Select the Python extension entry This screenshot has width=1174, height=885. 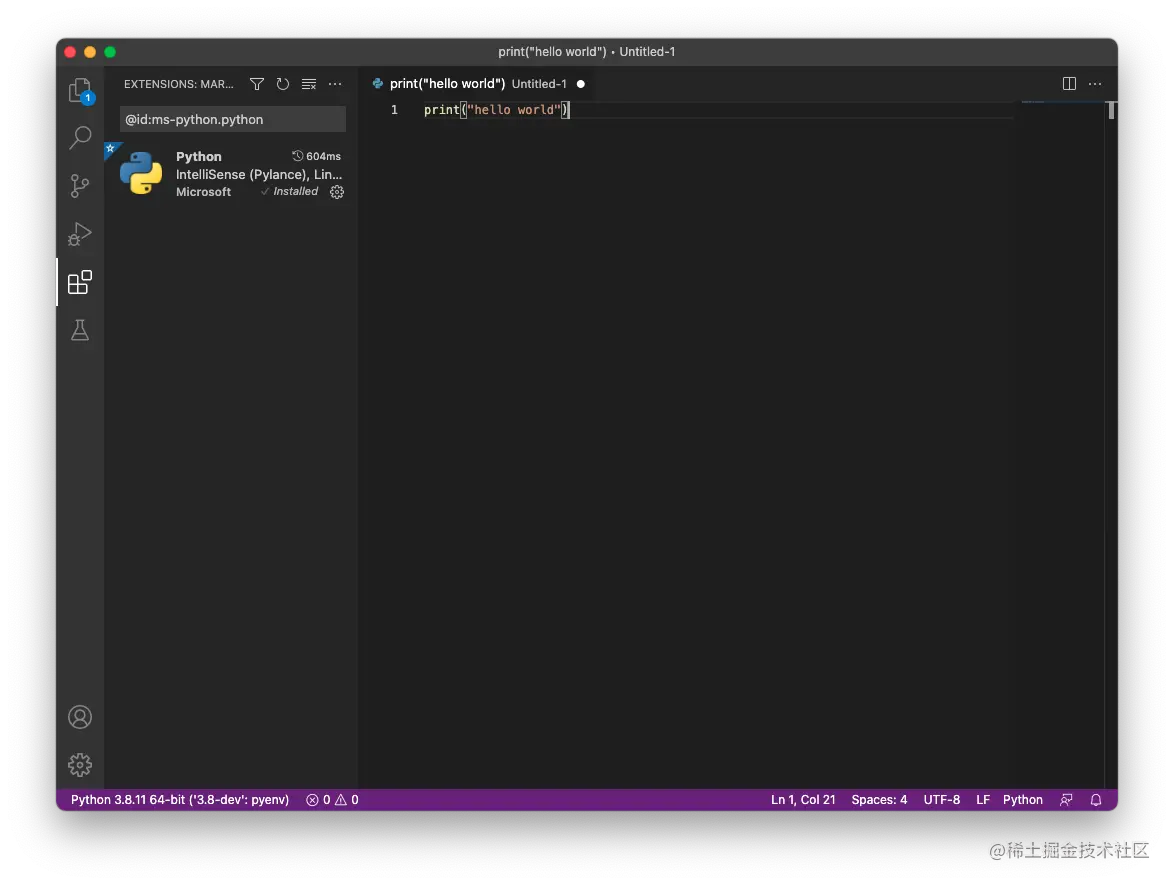[x=231, y=174]
